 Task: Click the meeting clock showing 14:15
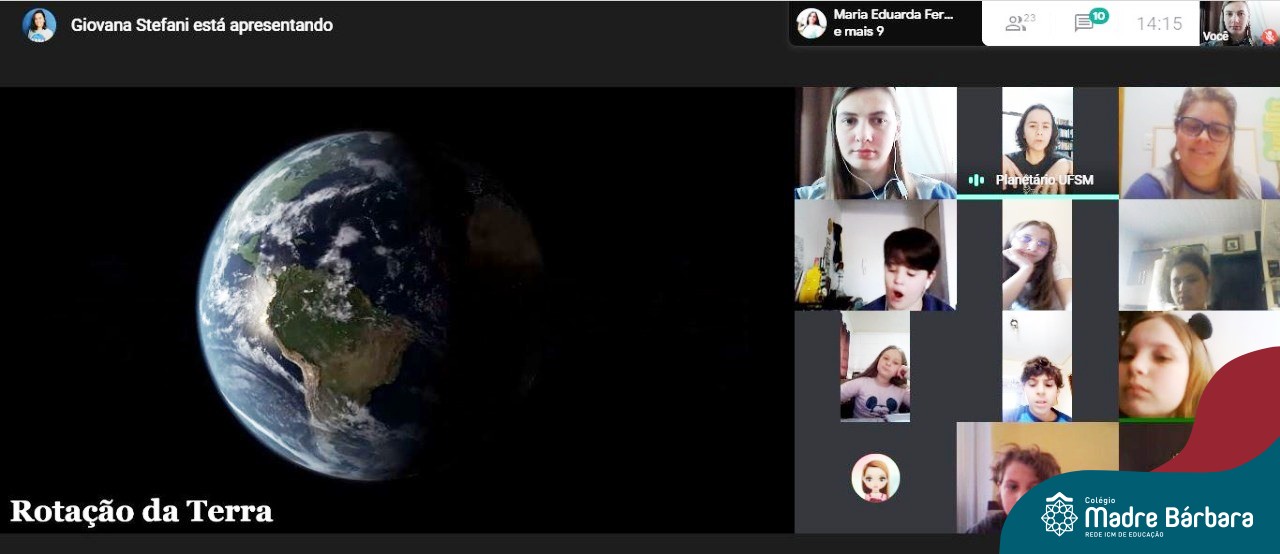point(1158,23)
